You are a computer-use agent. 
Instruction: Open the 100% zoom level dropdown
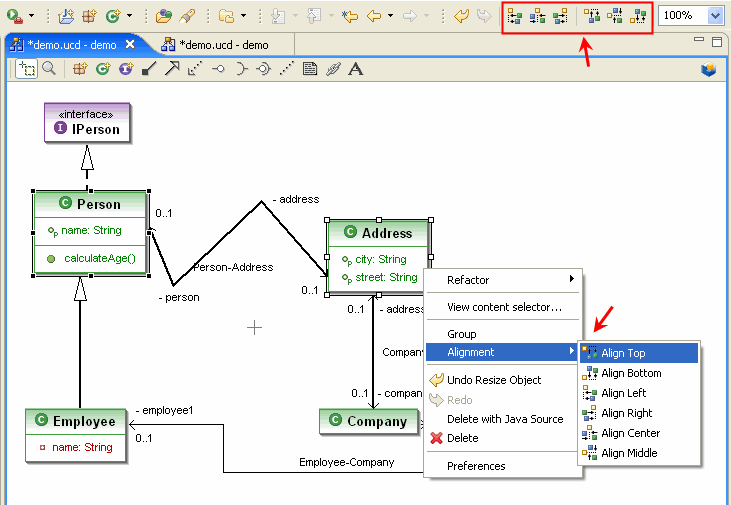[x=715, y=16]
